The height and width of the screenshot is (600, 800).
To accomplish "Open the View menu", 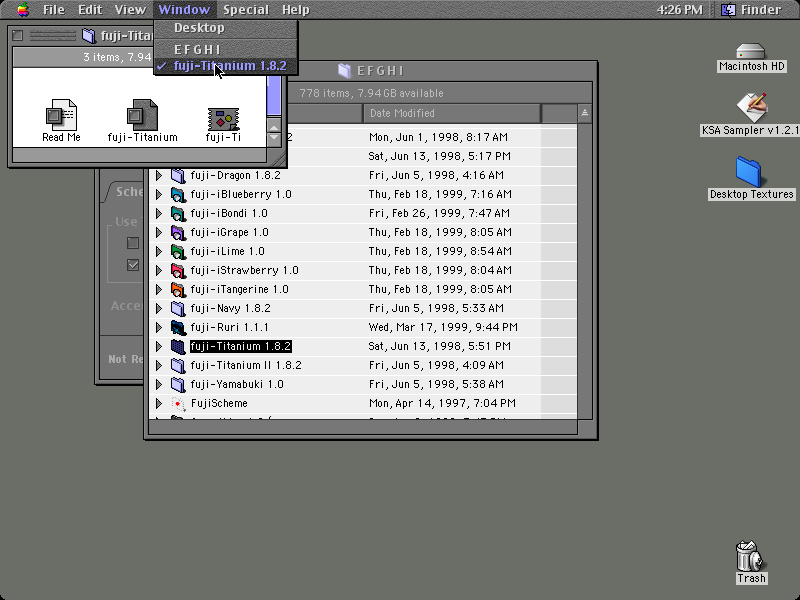I will (130, 10).
